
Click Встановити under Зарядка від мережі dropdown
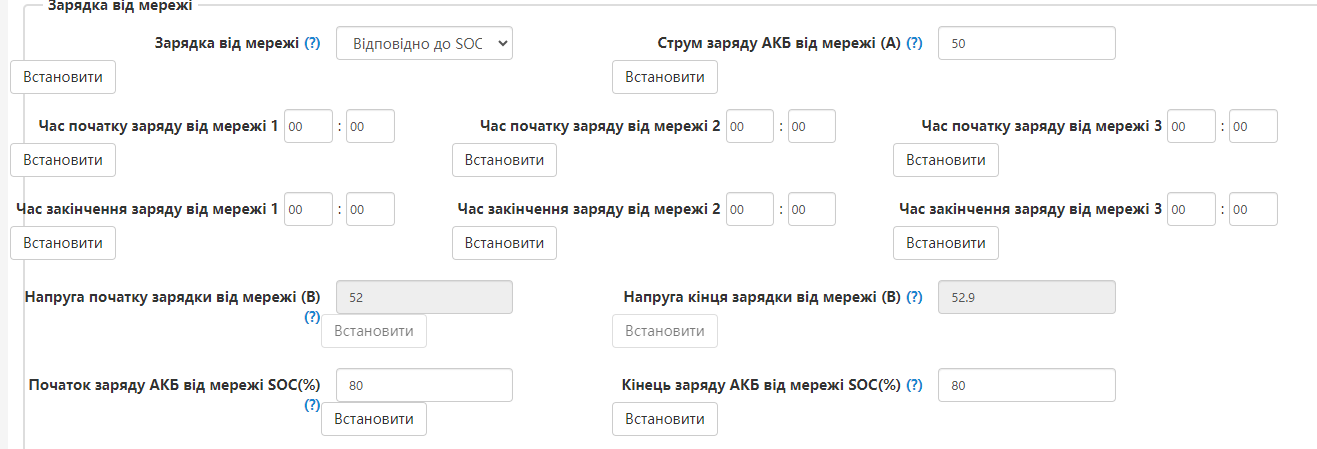pyautogui.click(x=63, y=77)
